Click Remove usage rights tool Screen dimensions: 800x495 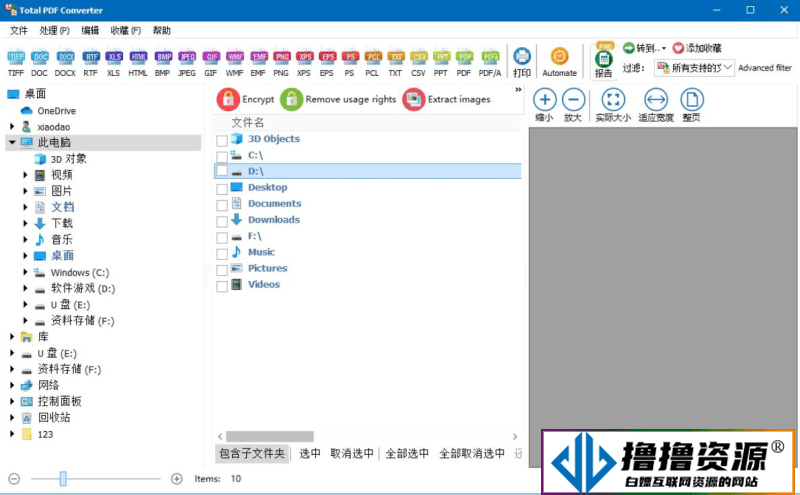pyautogui.click(x=339, y=99)
